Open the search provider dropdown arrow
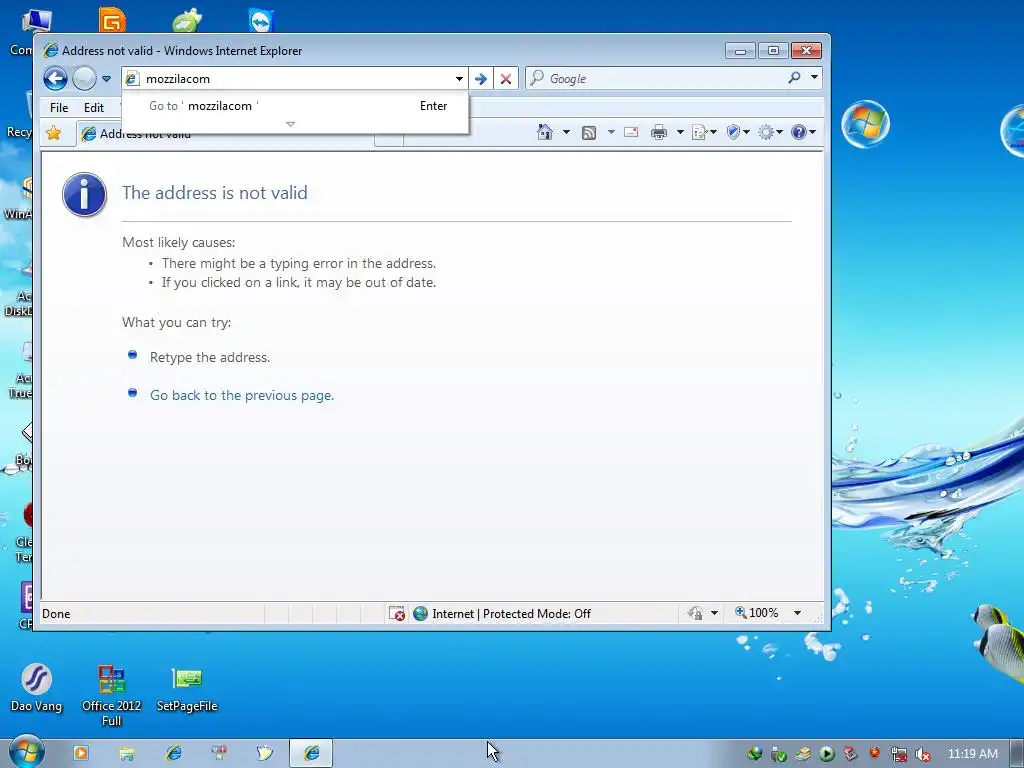 pos(814,78)
